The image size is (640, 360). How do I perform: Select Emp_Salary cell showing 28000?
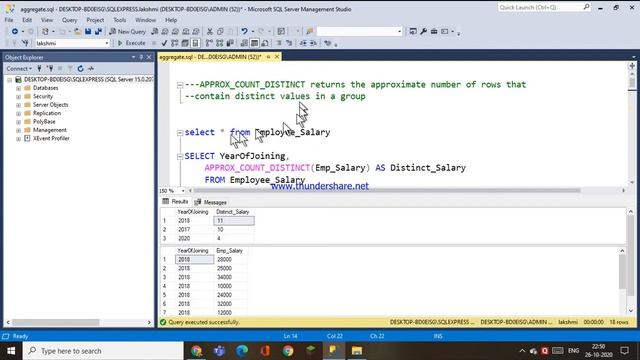pos(231,260)
